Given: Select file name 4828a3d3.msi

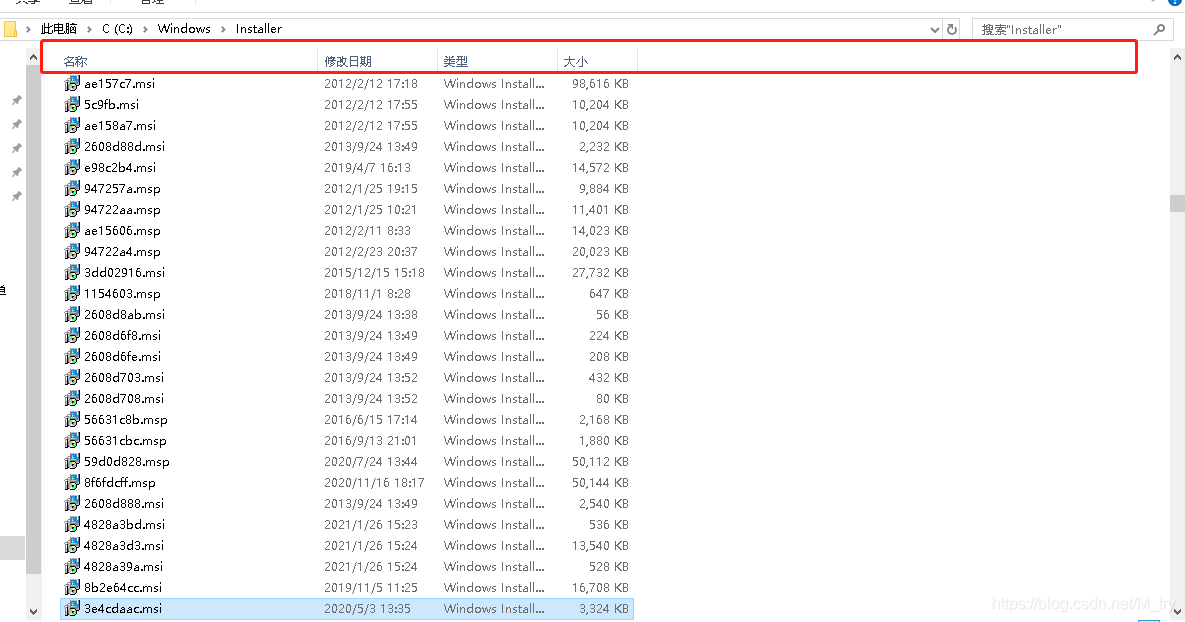Looking at the screenshot, I should click(x=124, y=546).
